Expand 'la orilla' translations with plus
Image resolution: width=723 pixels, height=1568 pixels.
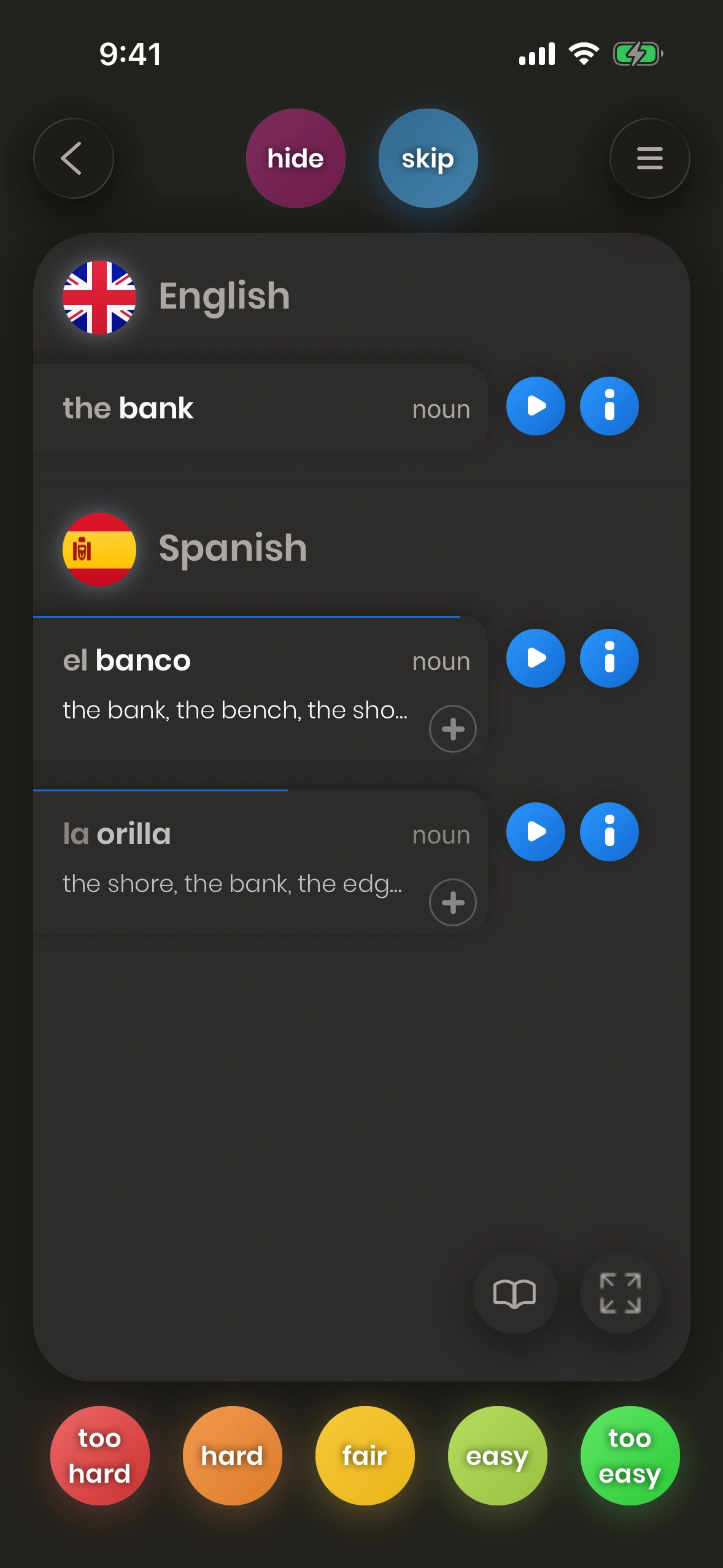click(453, 902)
